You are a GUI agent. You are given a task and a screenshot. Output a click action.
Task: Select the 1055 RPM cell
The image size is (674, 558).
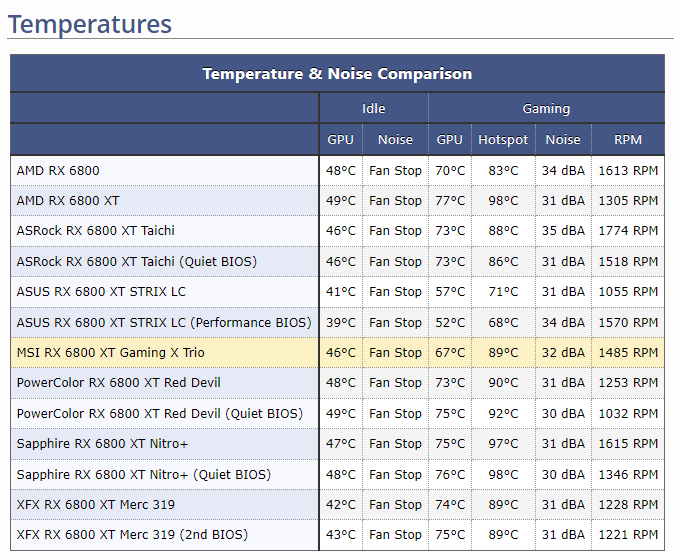pyautogui.click(x=628, y=291)
